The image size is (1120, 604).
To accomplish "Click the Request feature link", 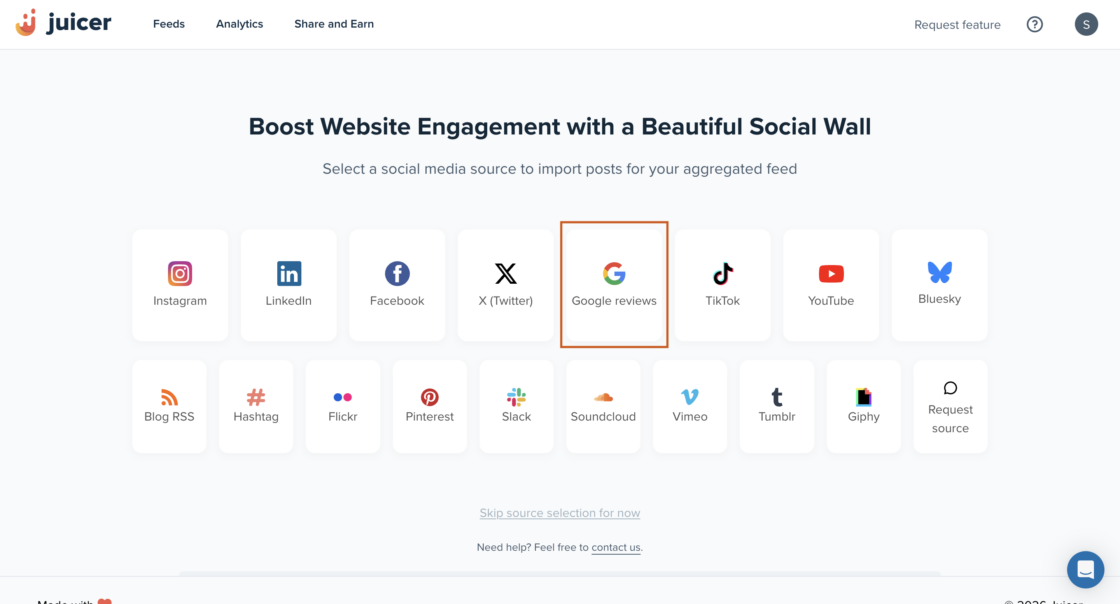I will point(957,25).
